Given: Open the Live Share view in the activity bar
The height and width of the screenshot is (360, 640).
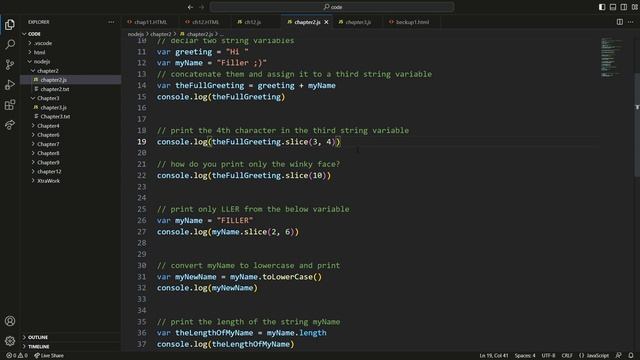Looking at the screenshot, I should tap(10, 124).
